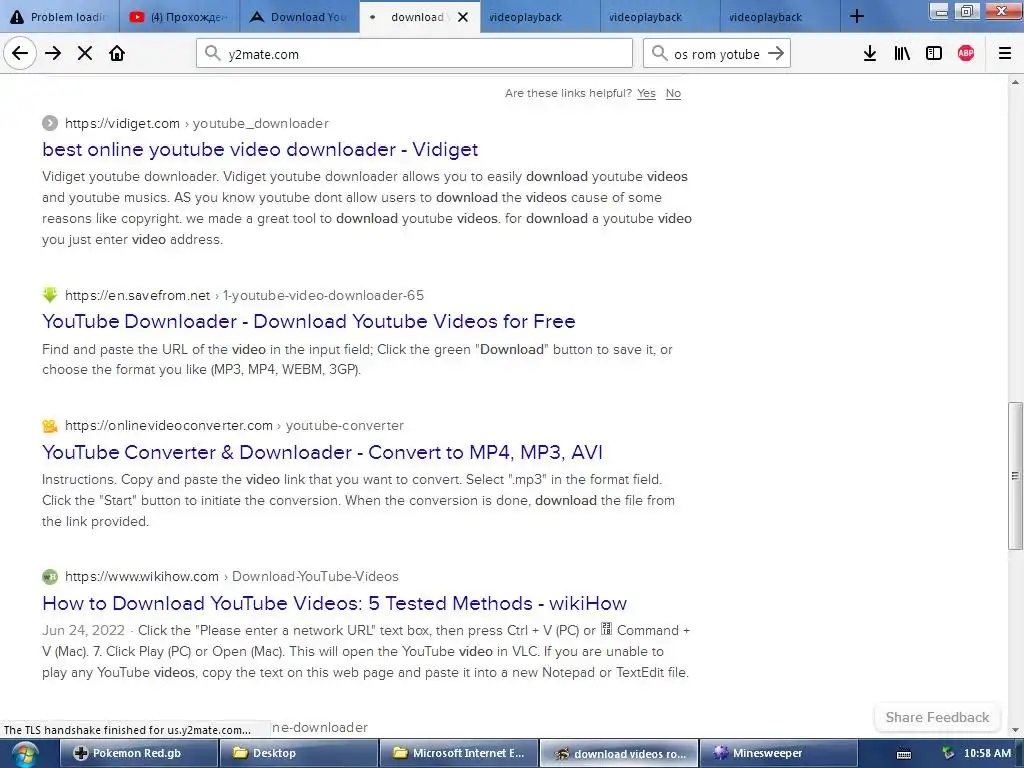The height and width of the screenshot is (768, 1024).
Task: Click the scrollbar up arrow
Action: click(x=1015, y=82)
